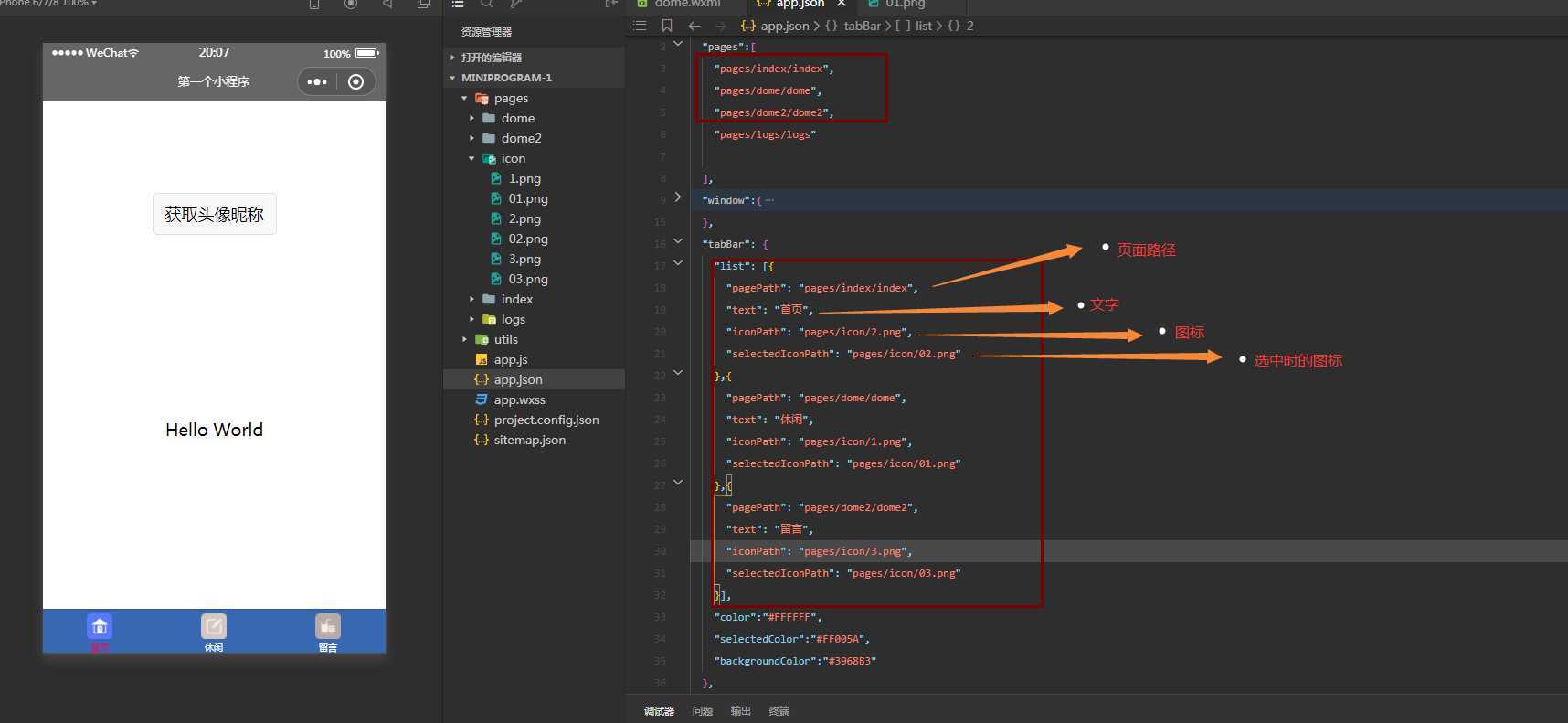Open the 问题 panel tab

coord(703,711)
